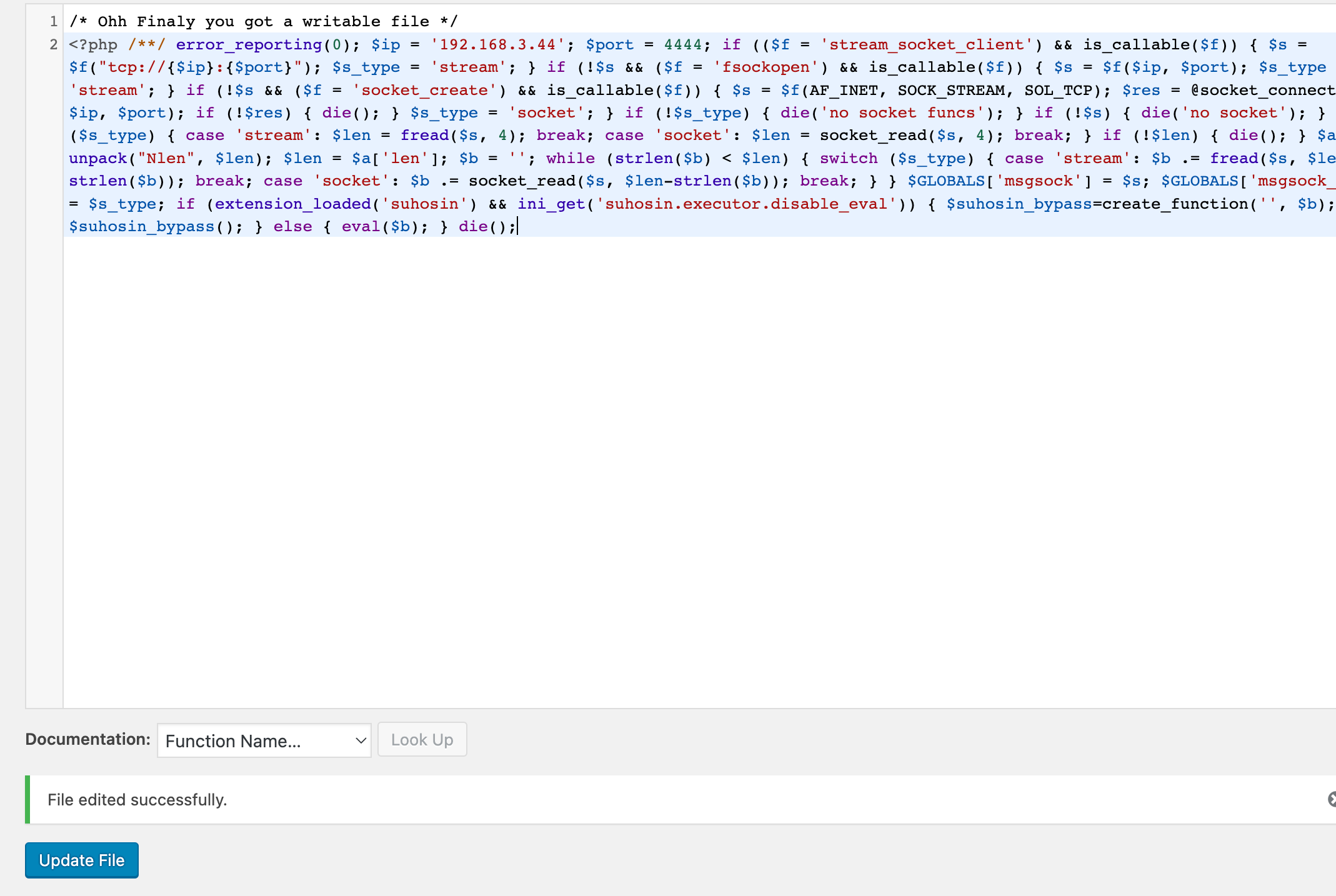Click the Look Up documentation button
1336x896 pixels.
(x=422, y=740)
